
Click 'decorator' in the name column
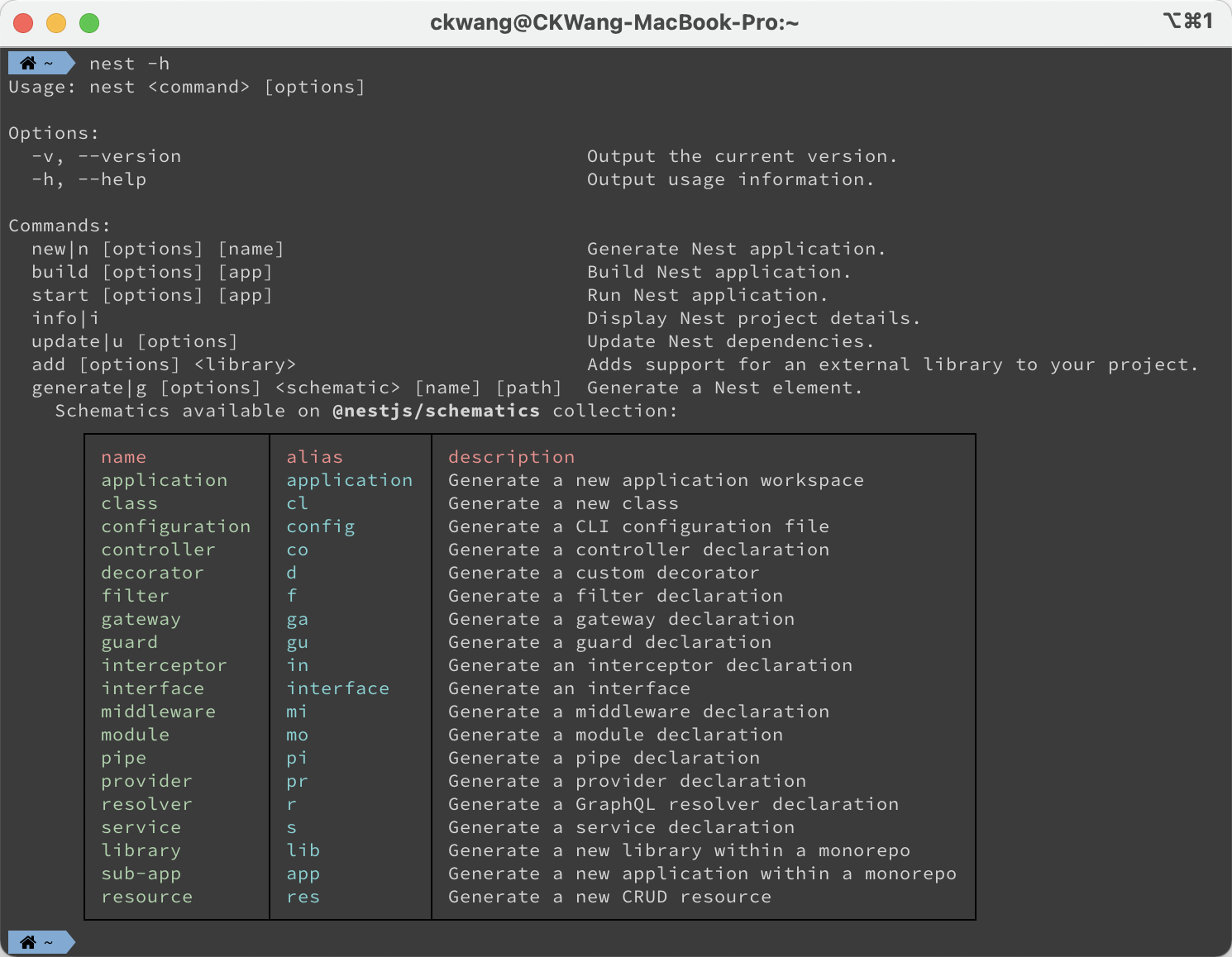coord(153,573)
